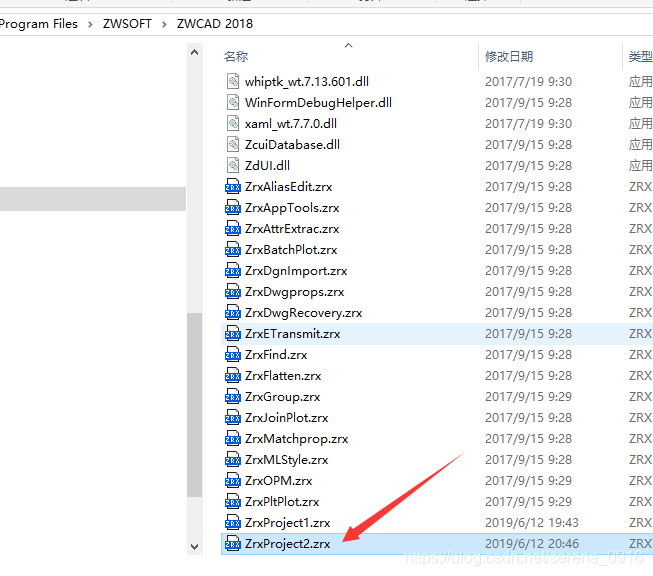
Task: Select file name ZrxPltPlot.zrx
Action: (x=282, y=501)
